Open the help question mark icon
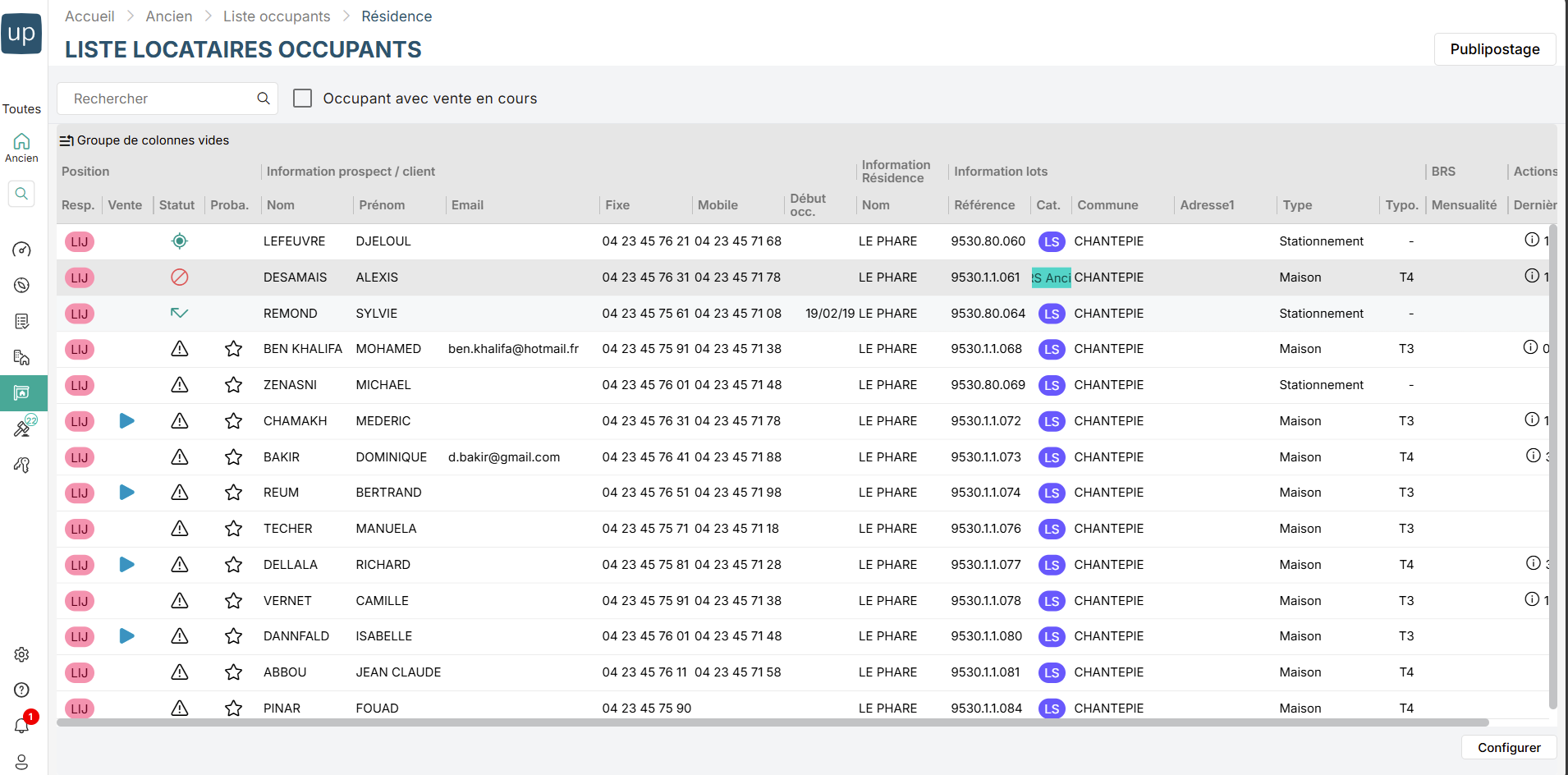 click(x=22, y=690)
